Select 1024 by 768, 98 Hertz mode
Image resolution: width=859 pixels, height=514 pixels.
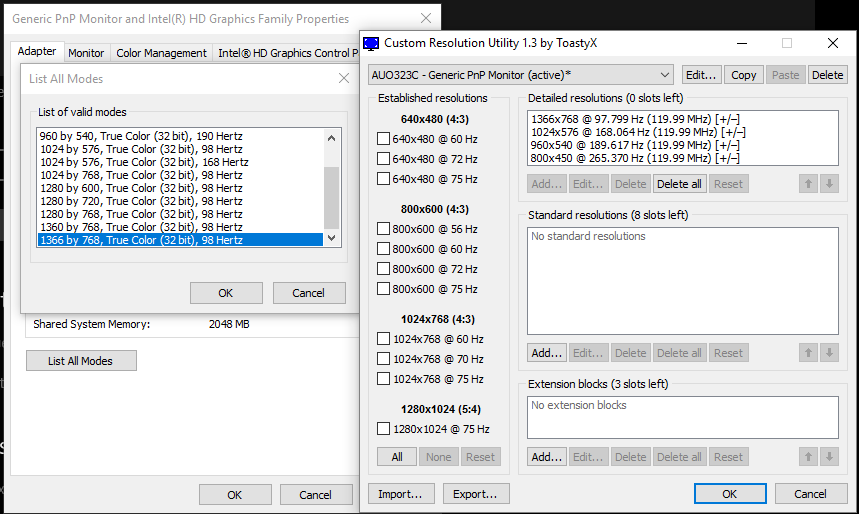coord(180,175)
